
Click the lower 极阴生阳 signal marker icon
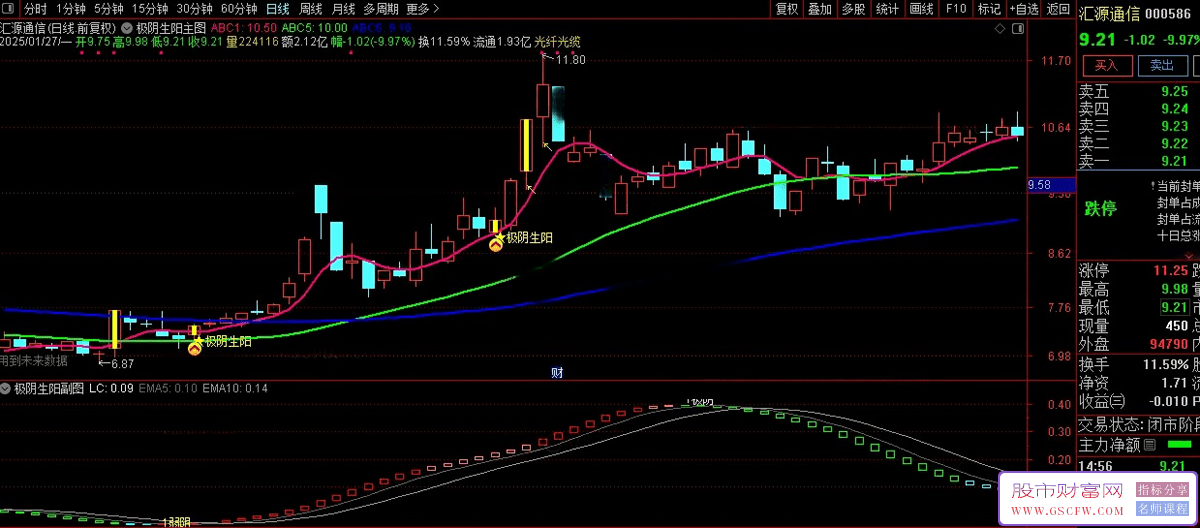click(x=195, y=348)
